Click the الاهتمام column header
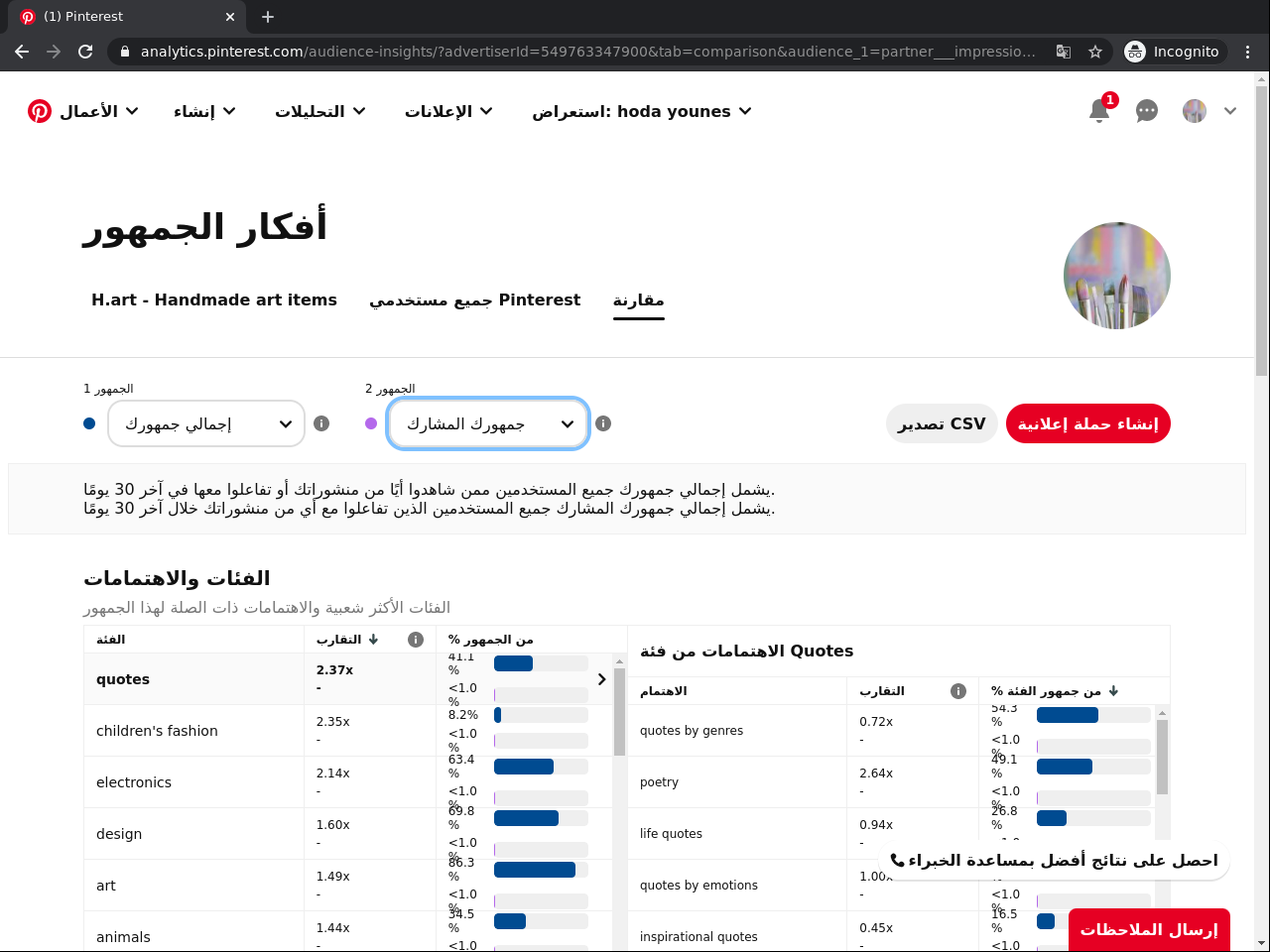The width and height of the screenshot is (1270, 952). [664, 691]
